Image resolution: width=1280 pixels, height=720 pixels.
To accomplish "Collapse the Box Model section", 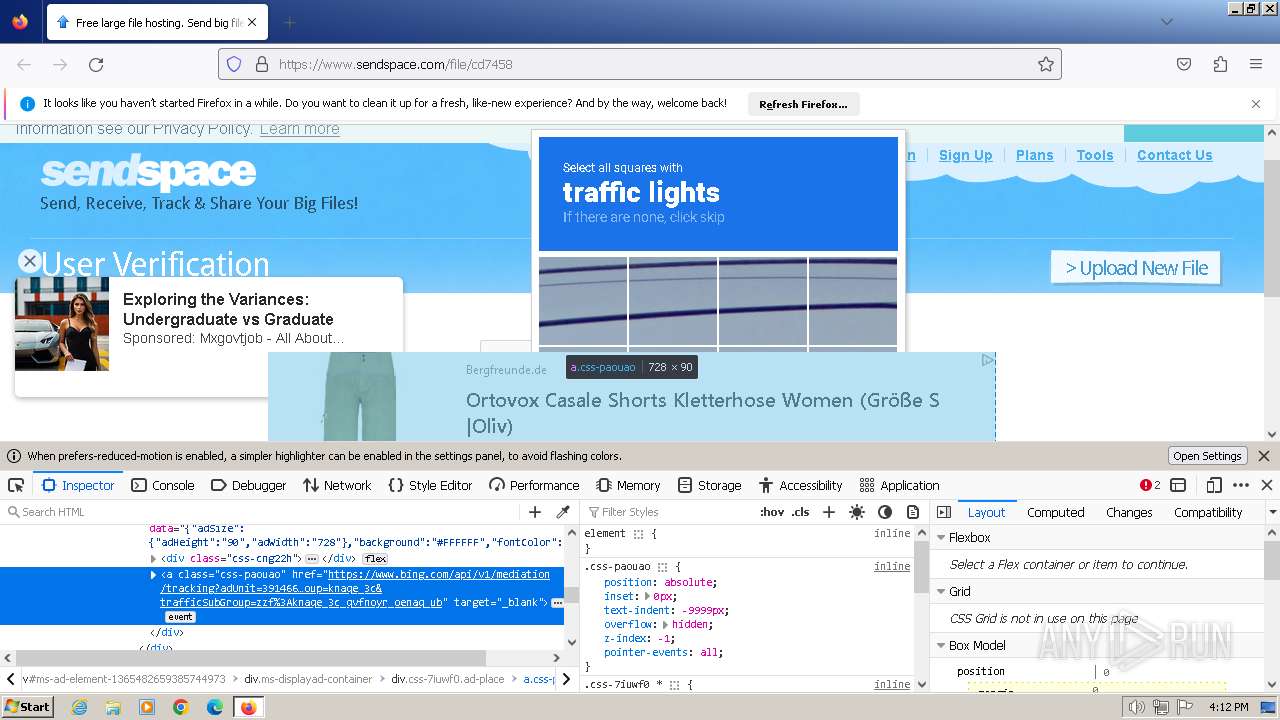I will click(x=941, y=645).
